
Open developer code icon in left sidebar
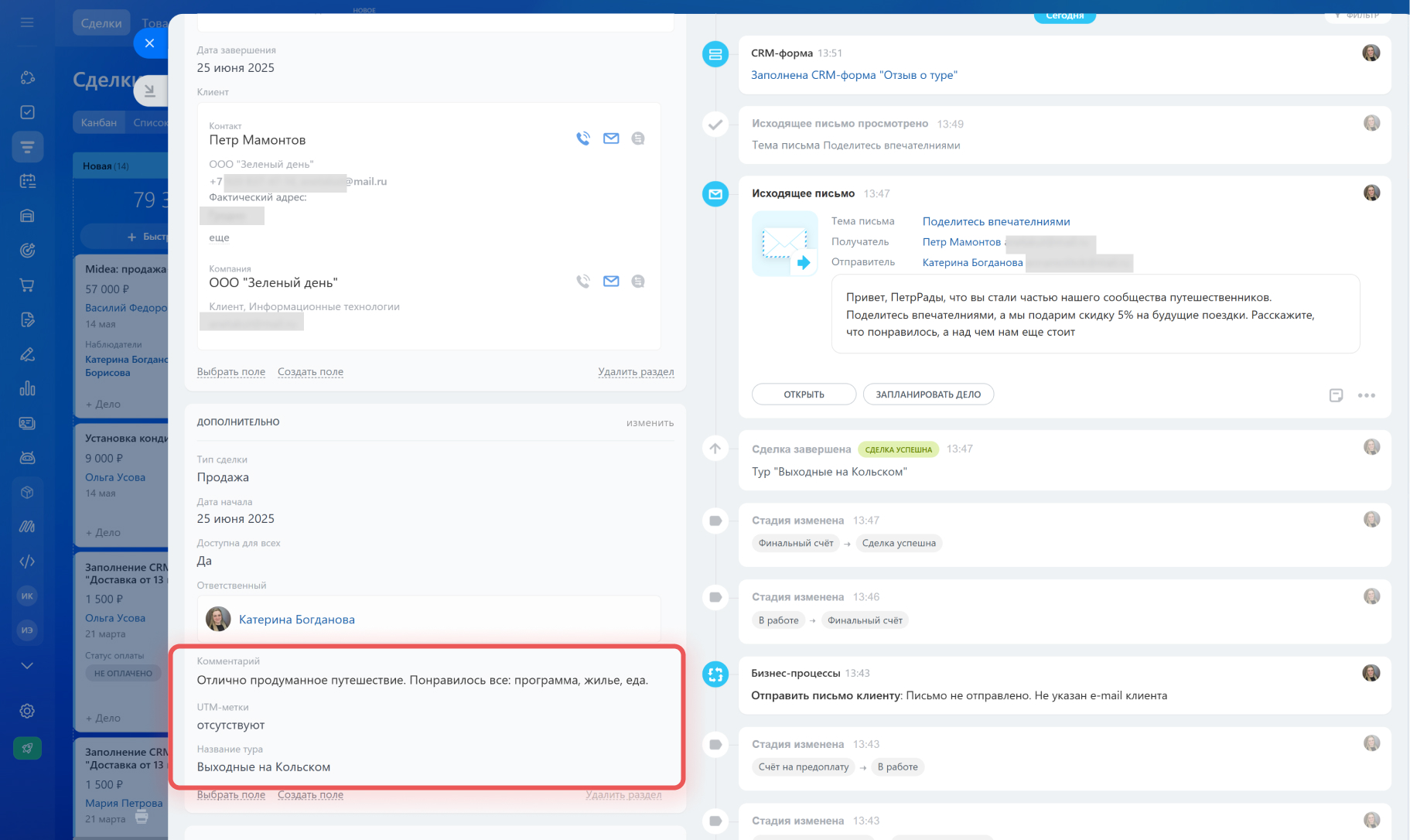[27, 562]
